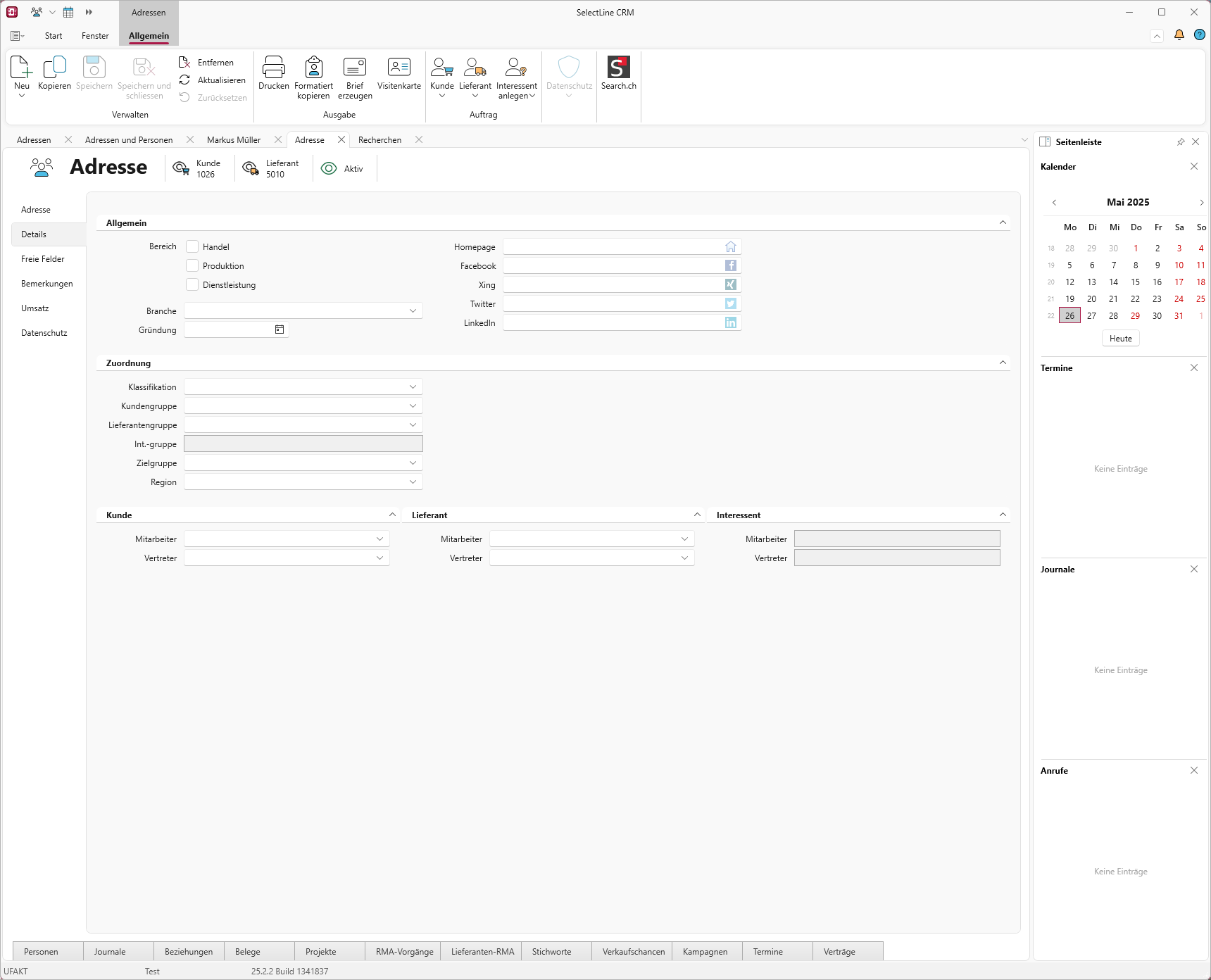Click the Formatiert kopieren icon
Image resolution: width=1211 pixels, height=980 pixels.
(x=313, y=68)
